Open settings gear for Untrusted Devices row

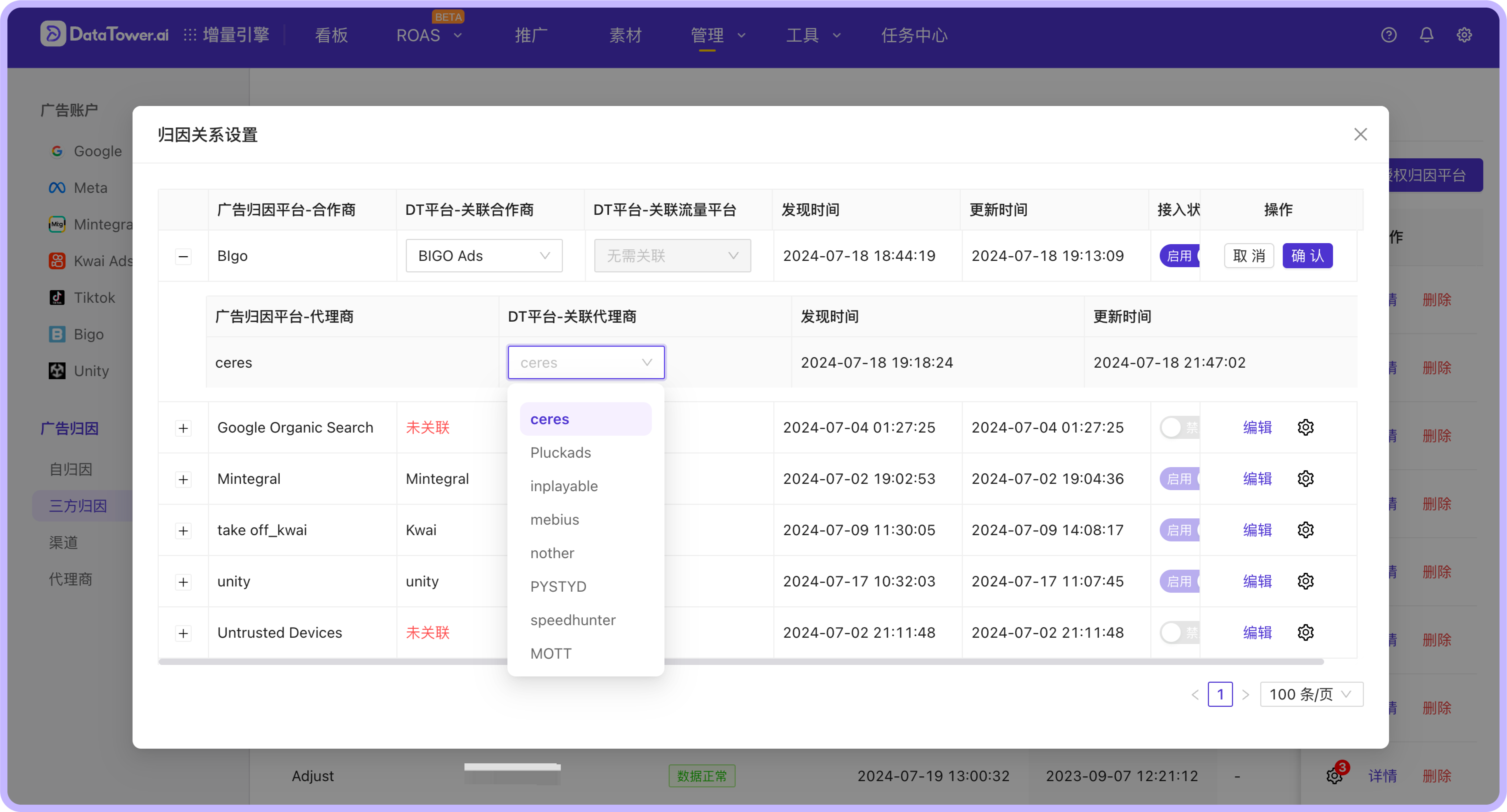click(x=1305, y=632)
